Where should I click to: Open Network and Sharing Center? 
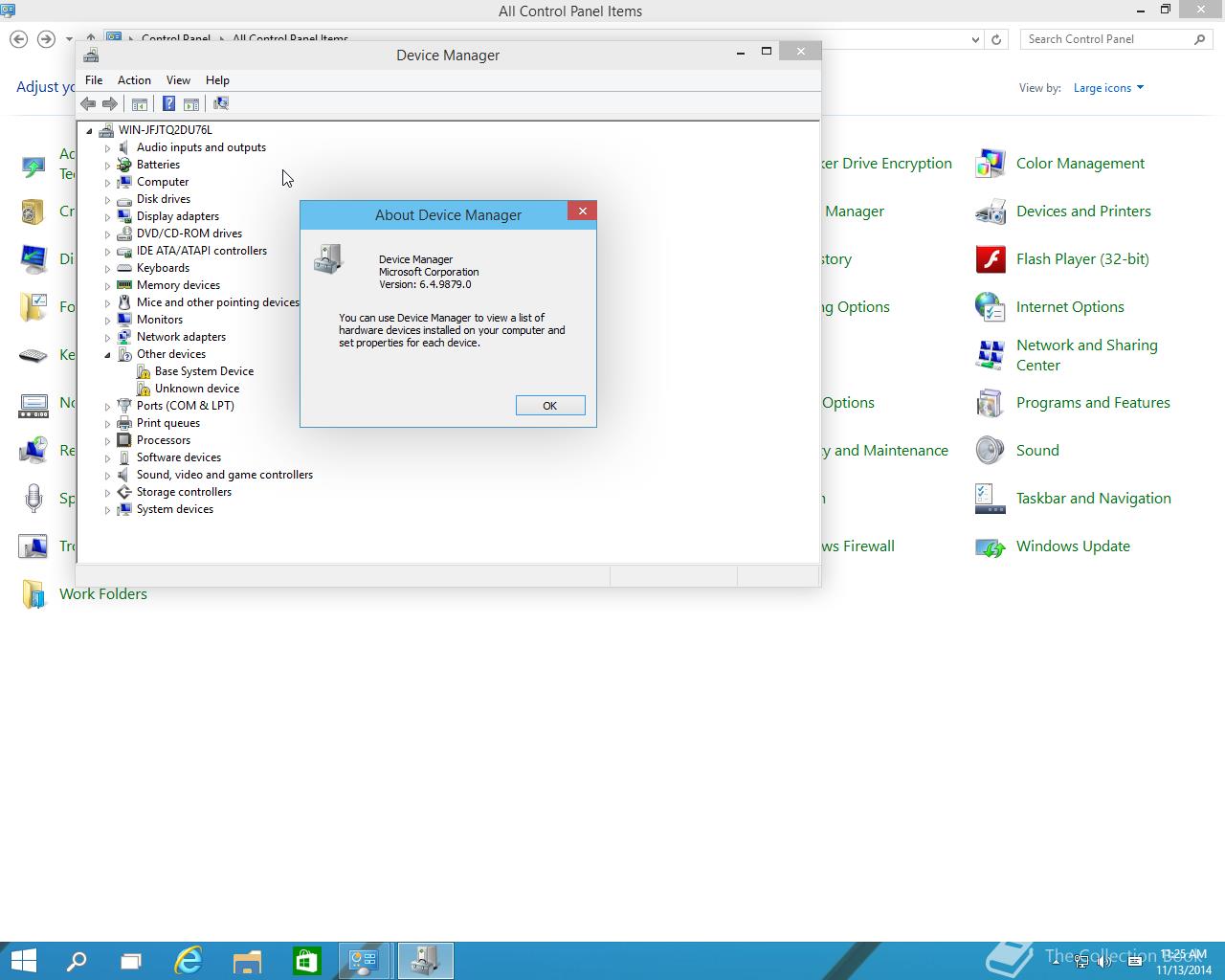[1086, 355]
